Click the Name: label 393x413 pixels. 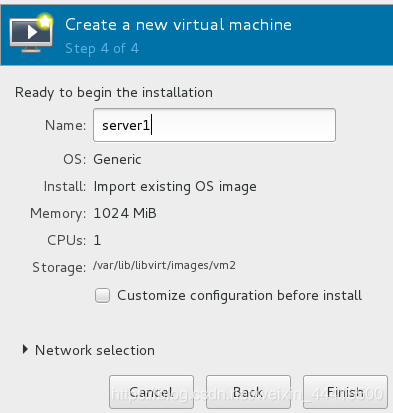click(66, 125)
